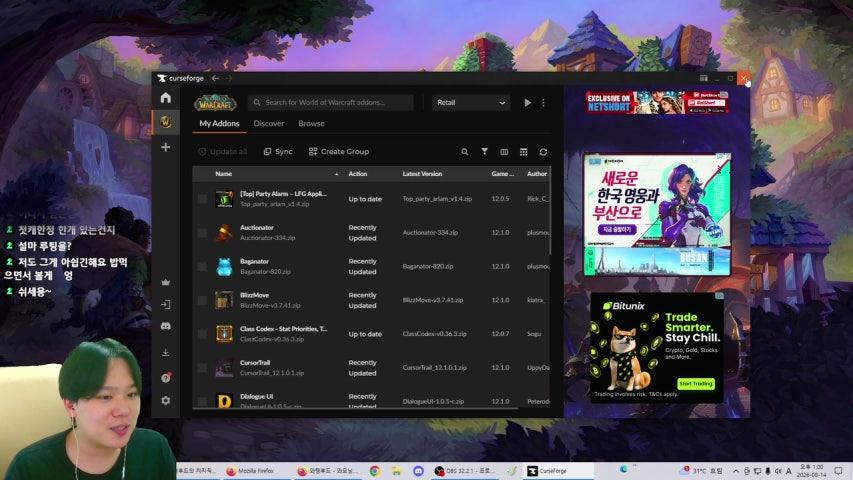Refresh the addon list
Image resolution: width=853 pixels, height=480 pixels.
[543, 152]
